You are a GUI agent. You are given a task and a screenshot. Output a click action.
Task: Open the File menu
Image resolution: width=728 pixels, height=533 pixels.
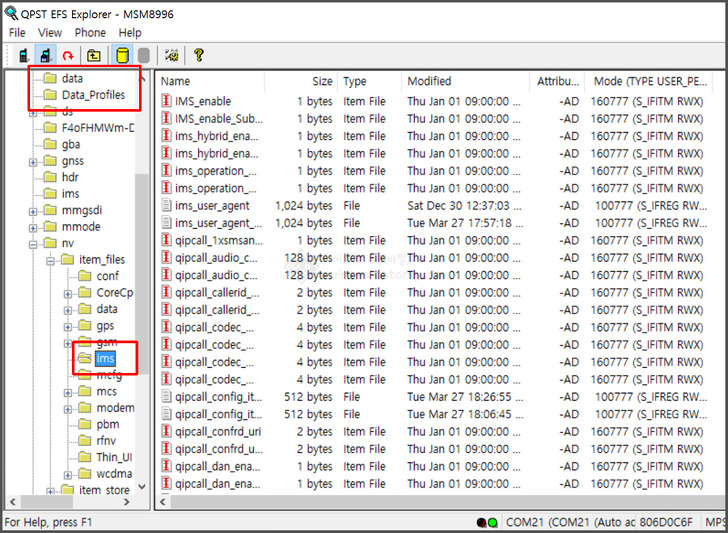click(17, 33)
